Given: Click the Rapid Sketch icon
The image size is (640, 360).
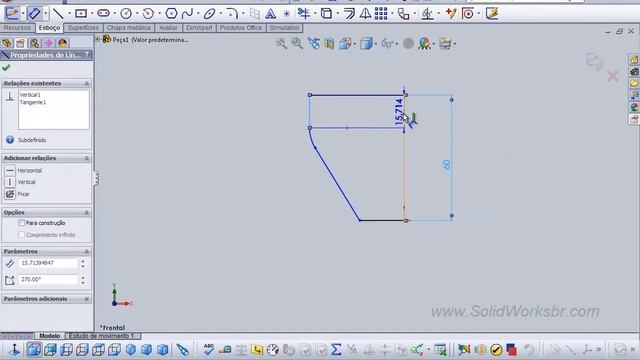Looking at the screenshot, I should 492,14.
